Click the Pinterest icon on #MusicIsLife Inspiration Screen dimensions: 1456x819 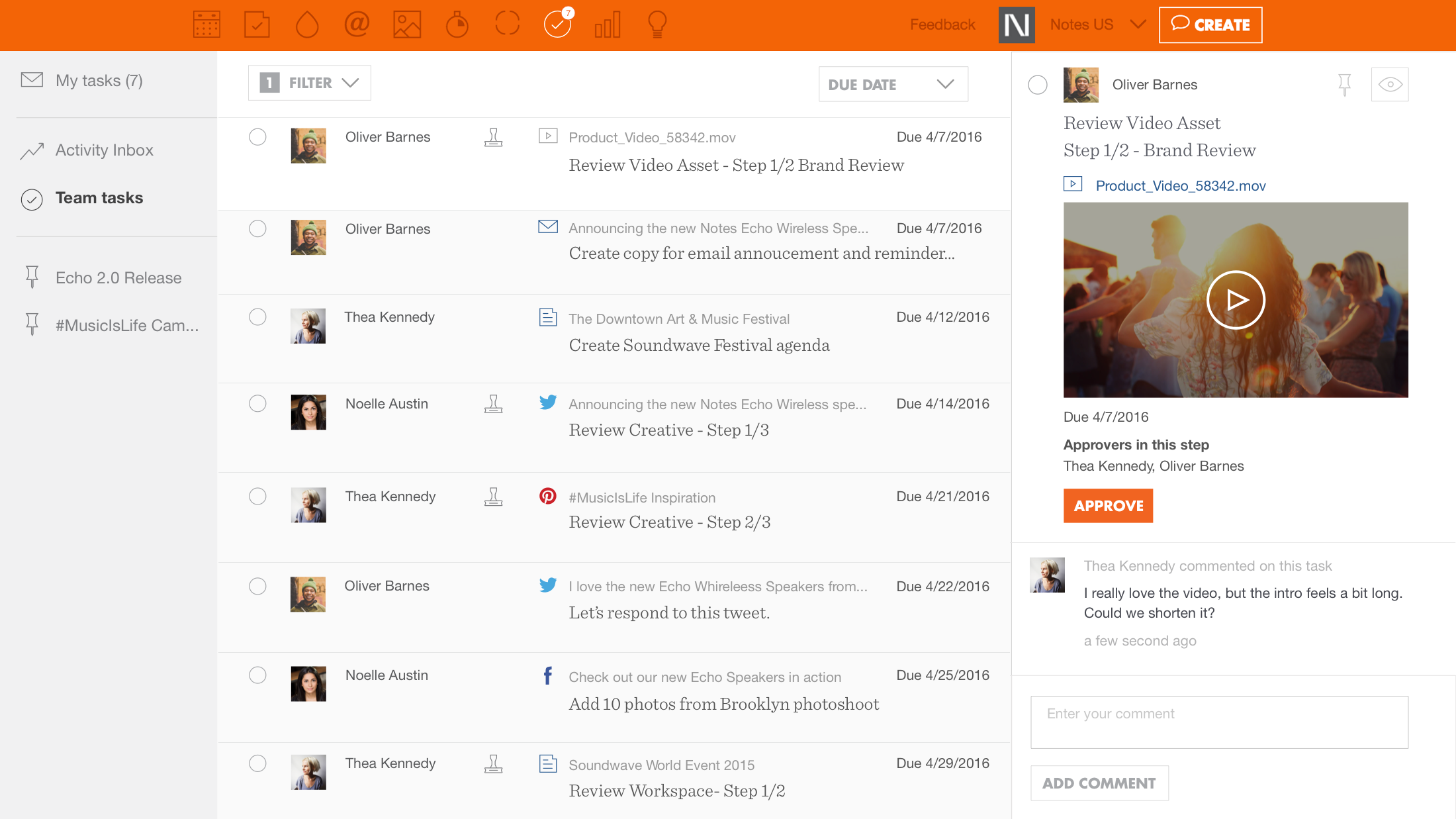coord(548,496)
